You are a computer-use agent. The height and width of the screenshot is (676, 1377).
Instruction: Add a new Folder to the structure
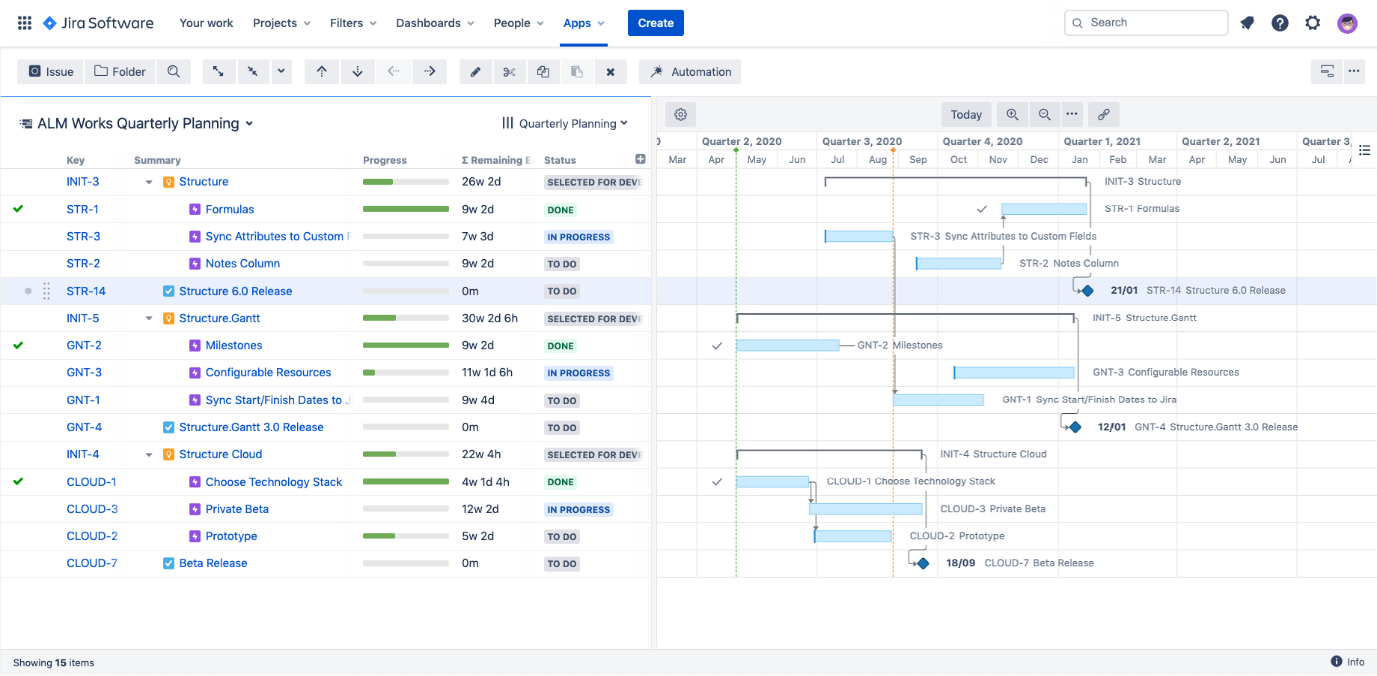[x=120, y=72]
